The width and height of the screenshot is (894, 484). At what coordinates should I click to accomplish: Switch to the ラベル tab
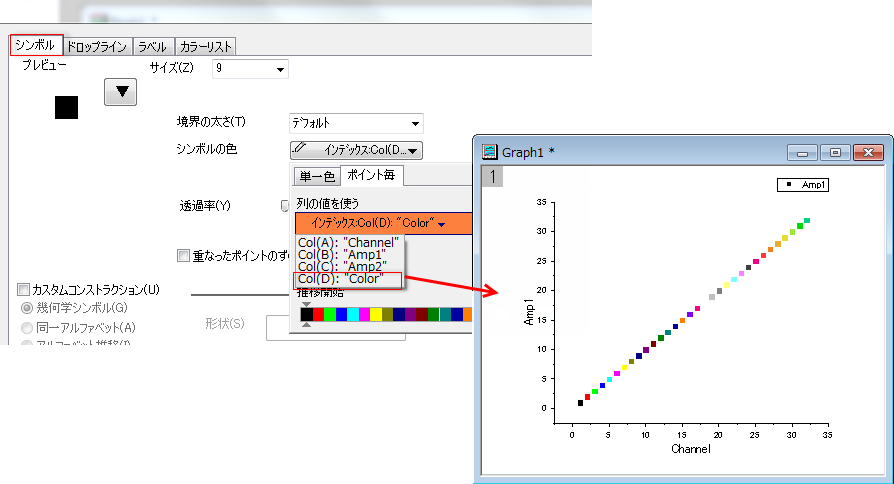(152, 46)
